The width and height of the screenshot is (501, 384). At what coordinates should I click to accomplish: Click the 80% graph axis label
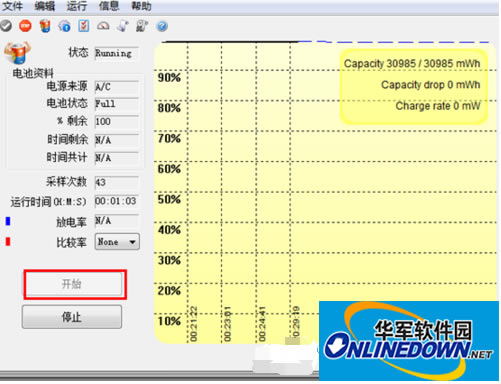click(x=169, y=108)
